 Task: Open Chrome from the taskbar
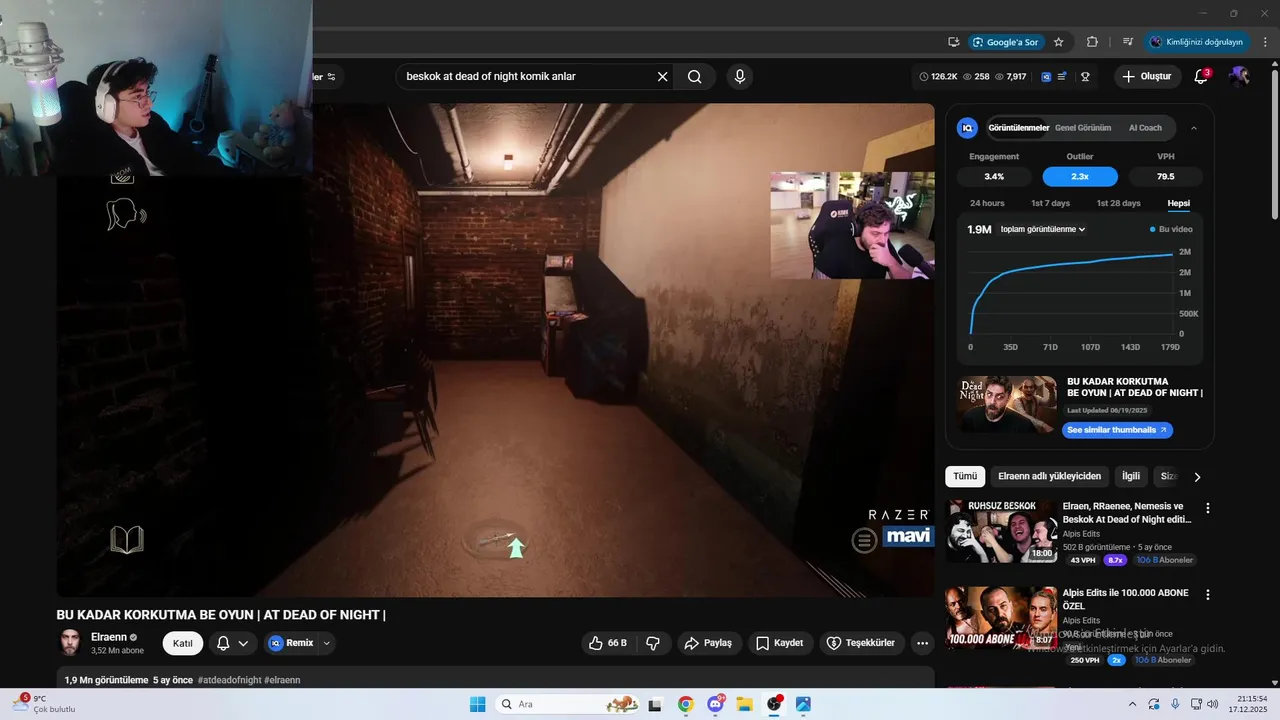tap(685, 704)
